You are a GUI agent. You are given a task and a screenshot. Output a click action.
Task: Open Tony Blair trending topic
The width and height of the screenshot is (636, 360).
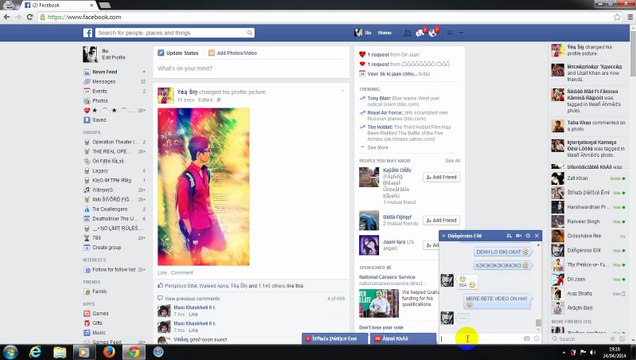(379, 98)
